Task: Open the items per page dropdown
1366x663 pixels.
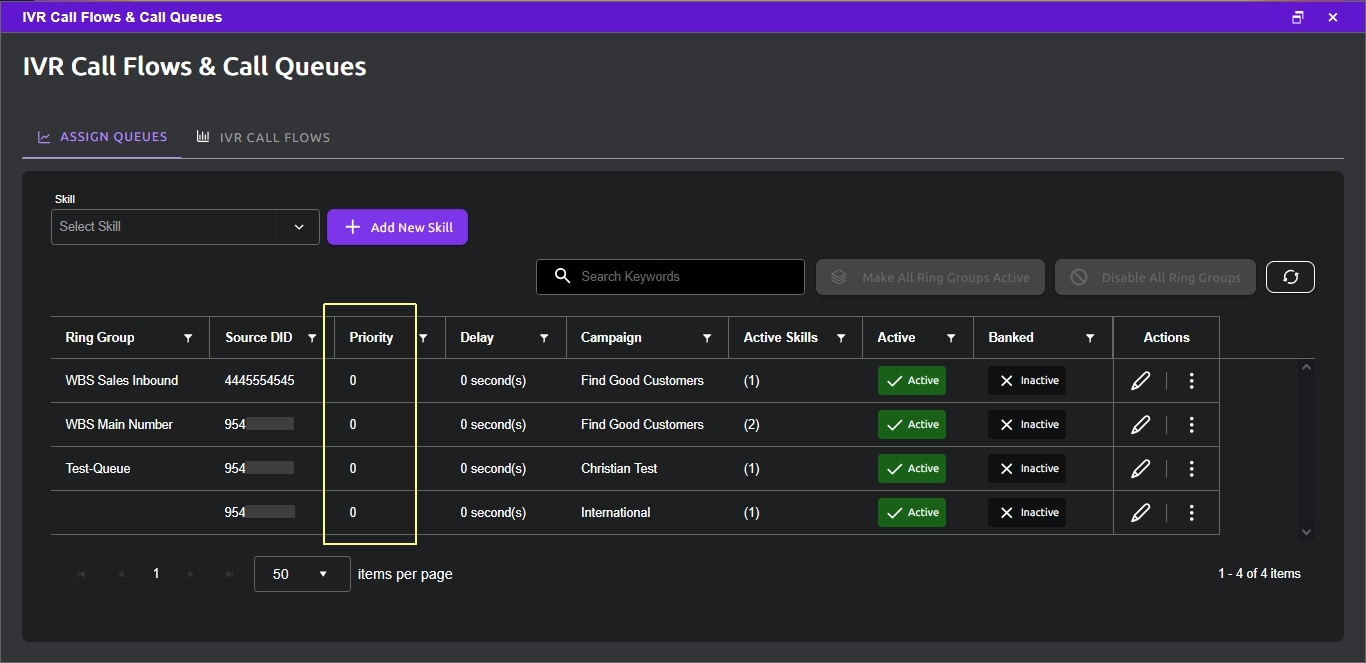Action: [x=302, y=574]
